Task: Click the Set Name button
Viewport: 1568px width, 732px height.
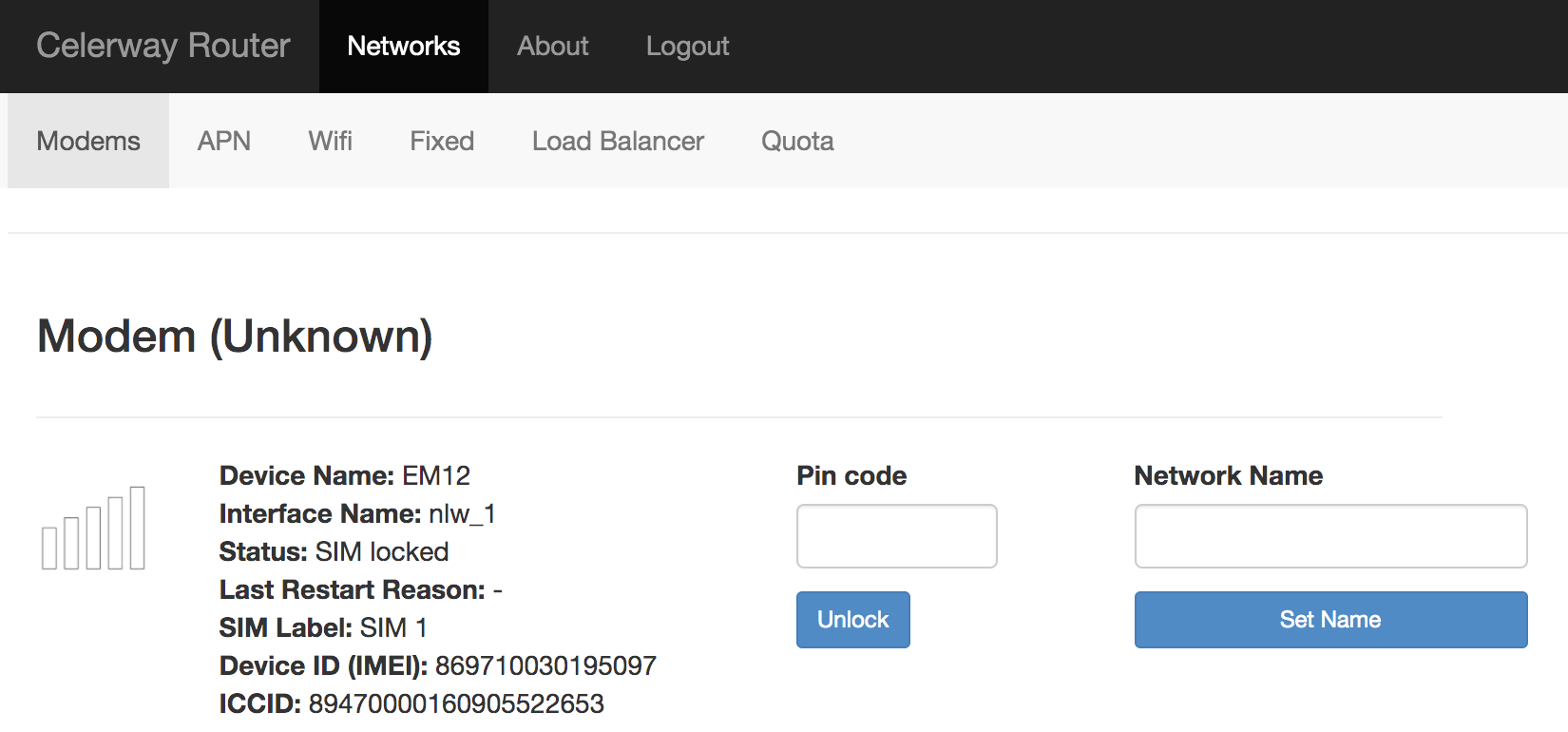Action: (1330, 620)
